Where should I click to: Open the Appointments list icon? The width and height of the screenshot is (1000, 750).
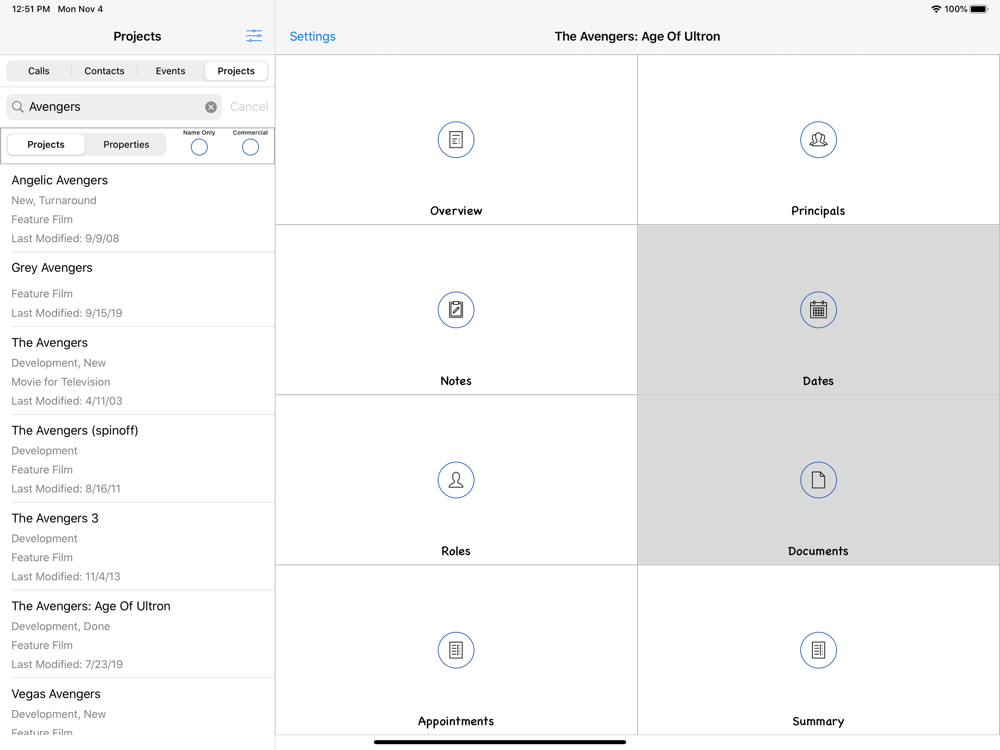click(x=456, y=650)
